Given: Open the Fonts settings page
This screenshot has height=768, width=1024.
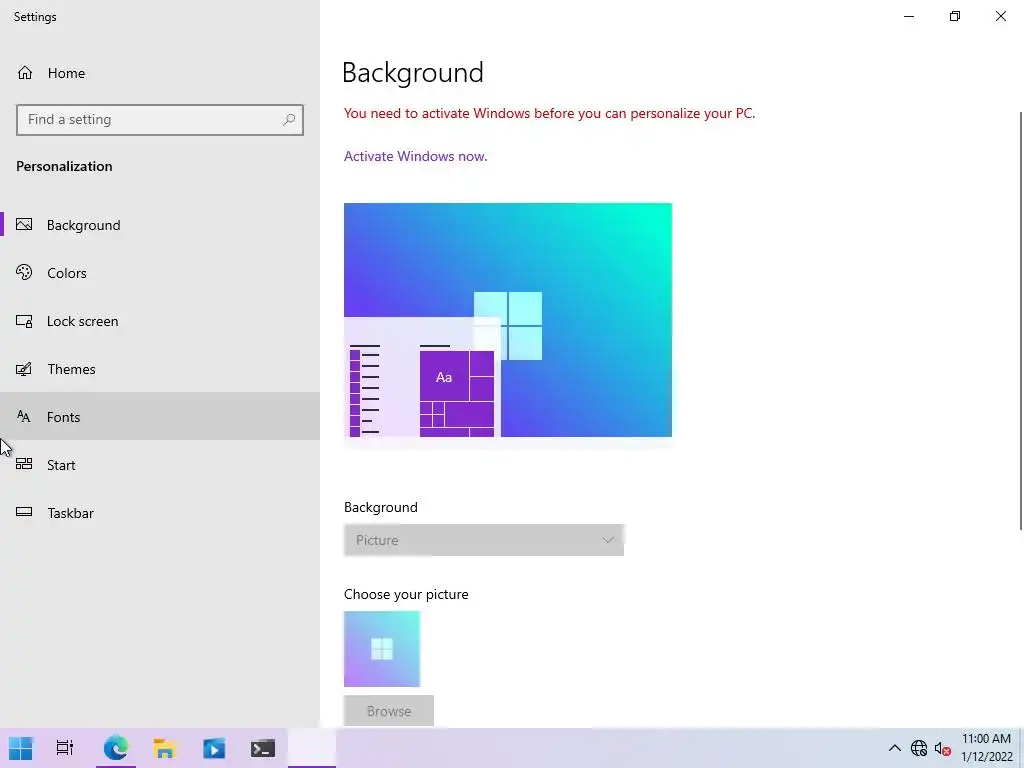Looking at the screenshot, I should 160,417.
